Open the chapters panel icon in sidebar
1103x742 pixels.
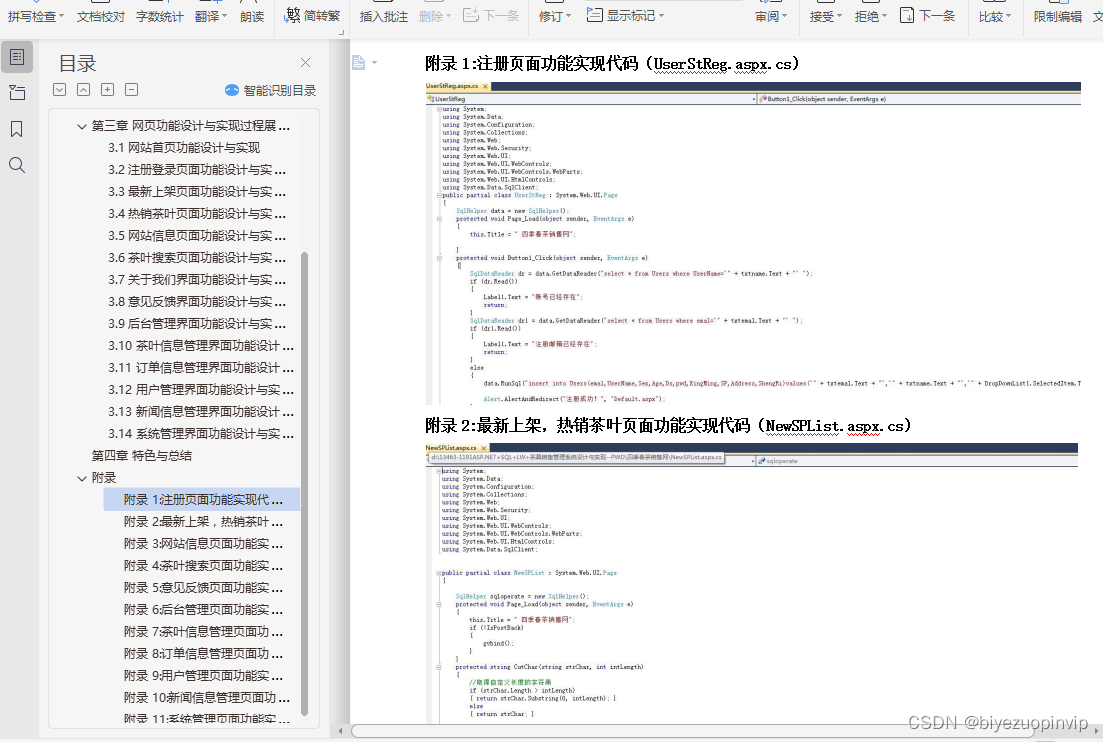[x=17, y=93]
